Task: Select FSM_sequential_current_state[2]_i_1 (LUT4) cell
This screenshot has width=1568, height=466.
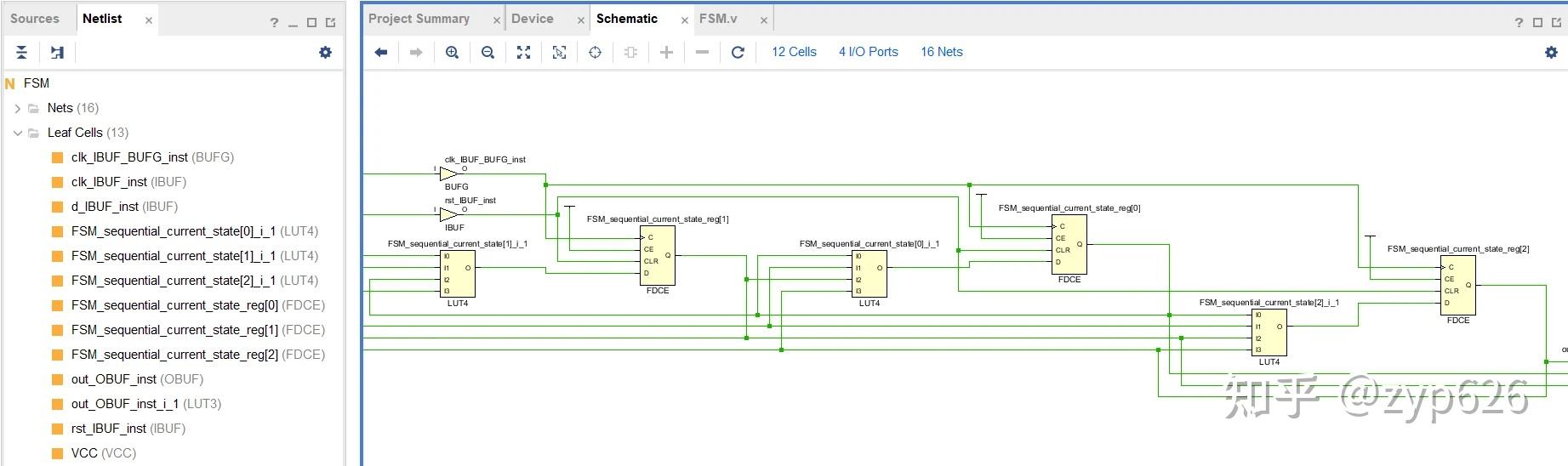Action: (x=195, y=281)
